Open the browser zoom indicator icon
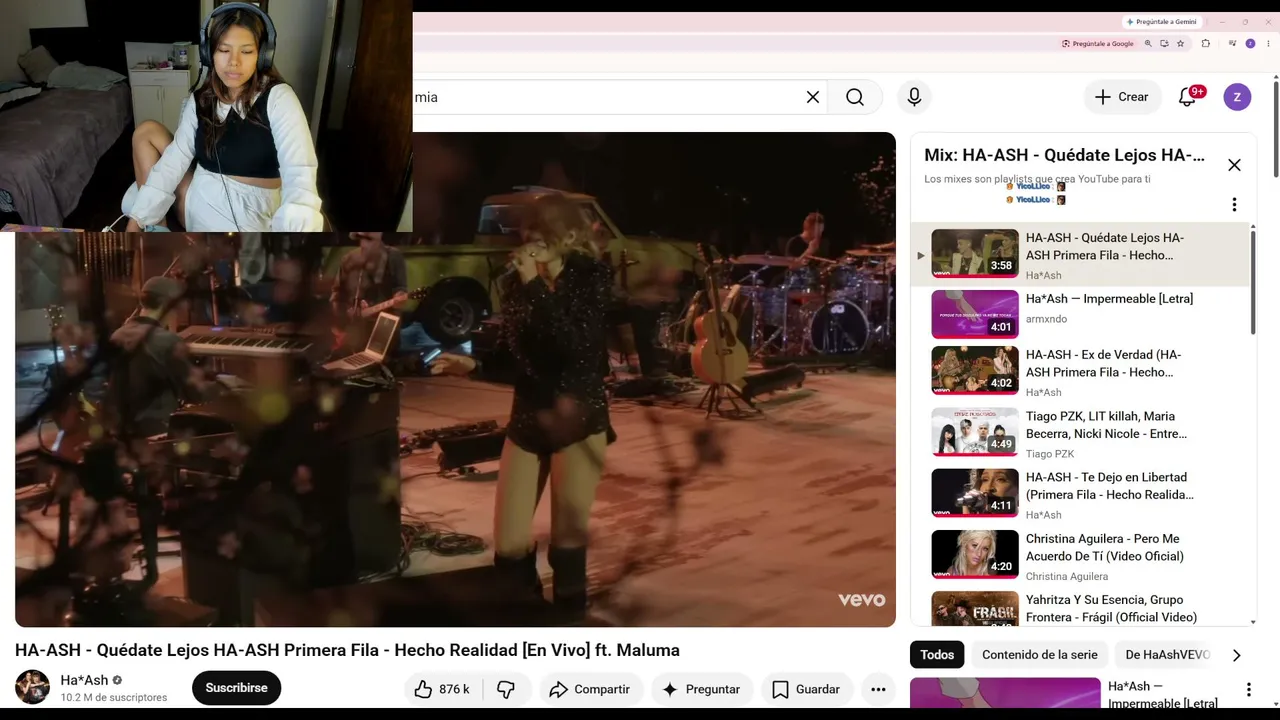Image resolution: width=1280 pixels, height=720 pixels. click(x=1148, y=44)
